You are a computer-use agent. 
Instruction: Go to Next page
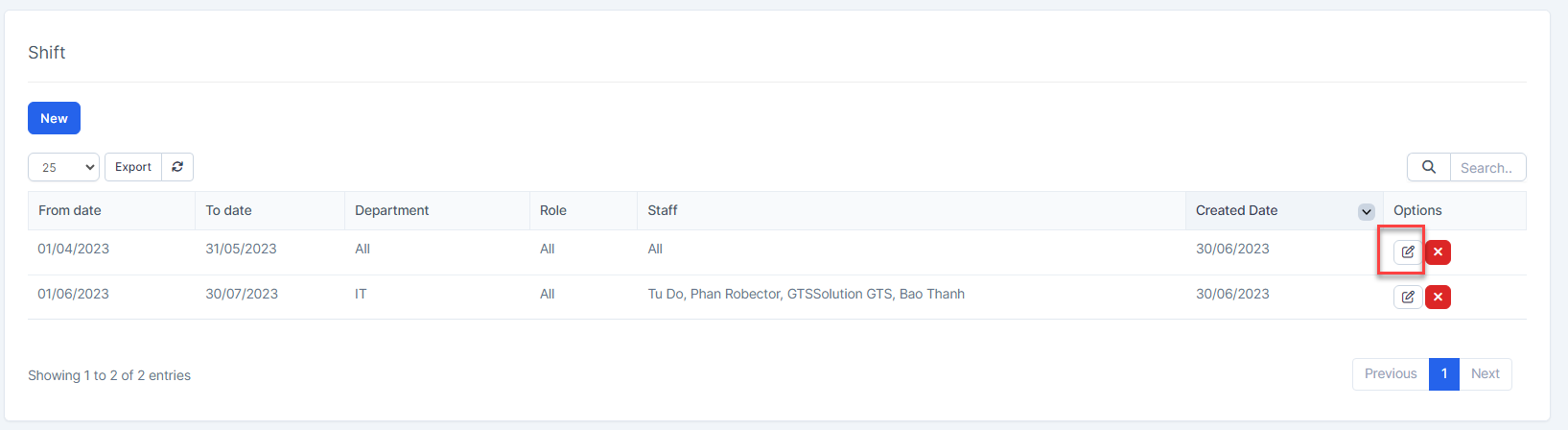click(x=1485, y=373)
